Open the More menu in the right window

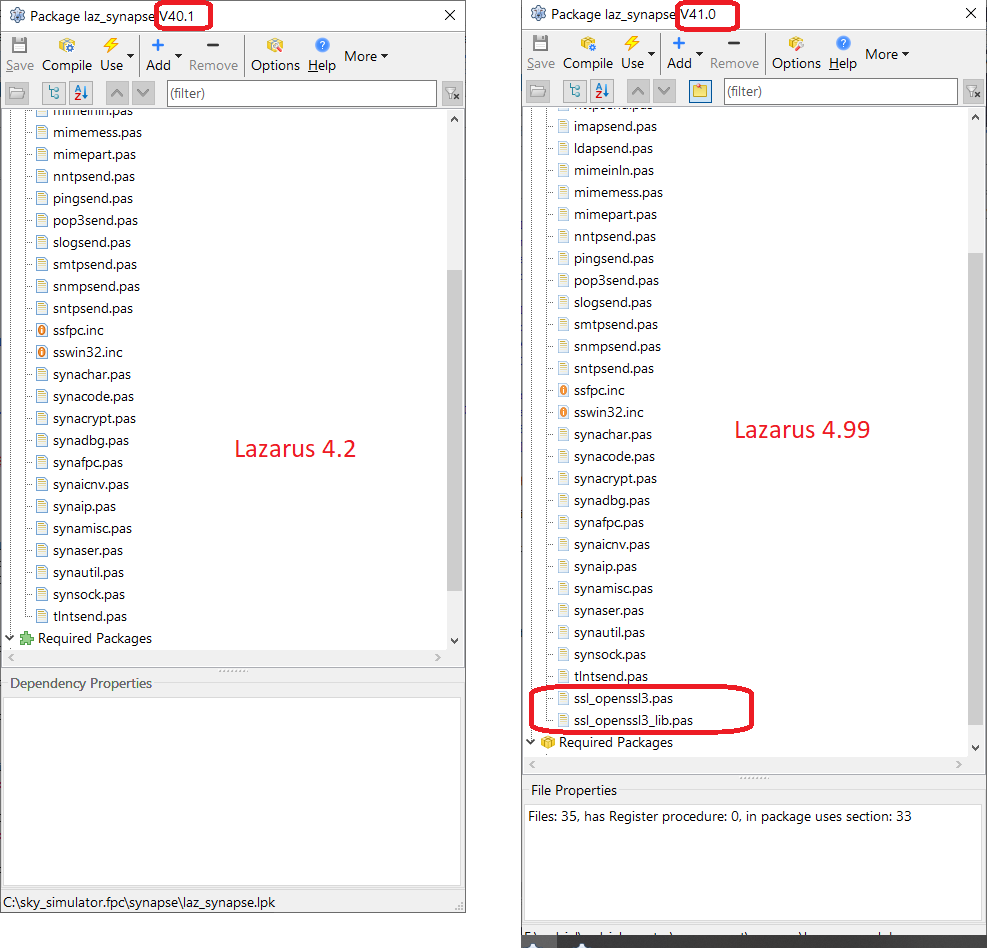[x=887, y=54]
